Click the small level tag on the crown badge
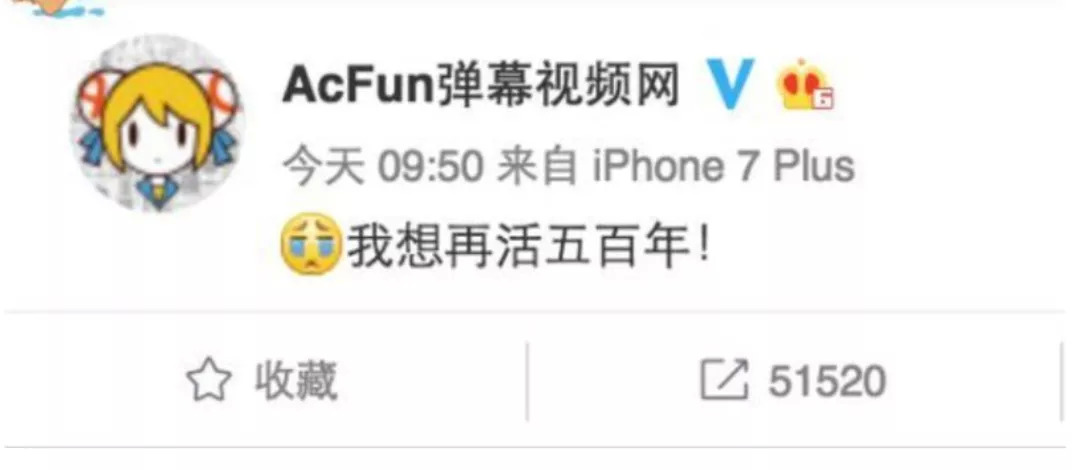This screenshot has height=470, width=1080. coord(823,100)
